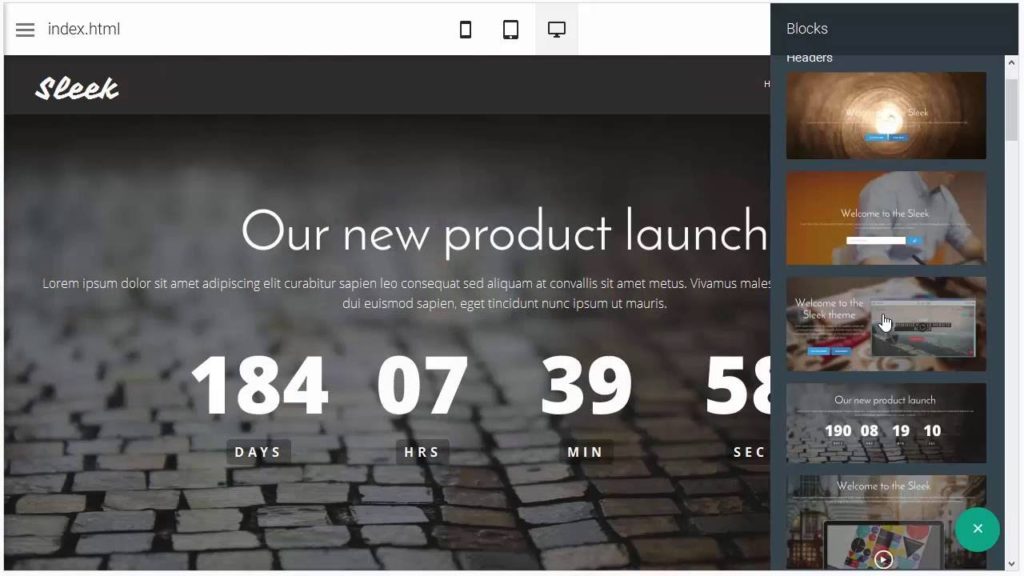Image resolution: width=1024 pixels, height=576 pixels.
Task: Select desktop monitor preview icon
Action: (556, 29)
